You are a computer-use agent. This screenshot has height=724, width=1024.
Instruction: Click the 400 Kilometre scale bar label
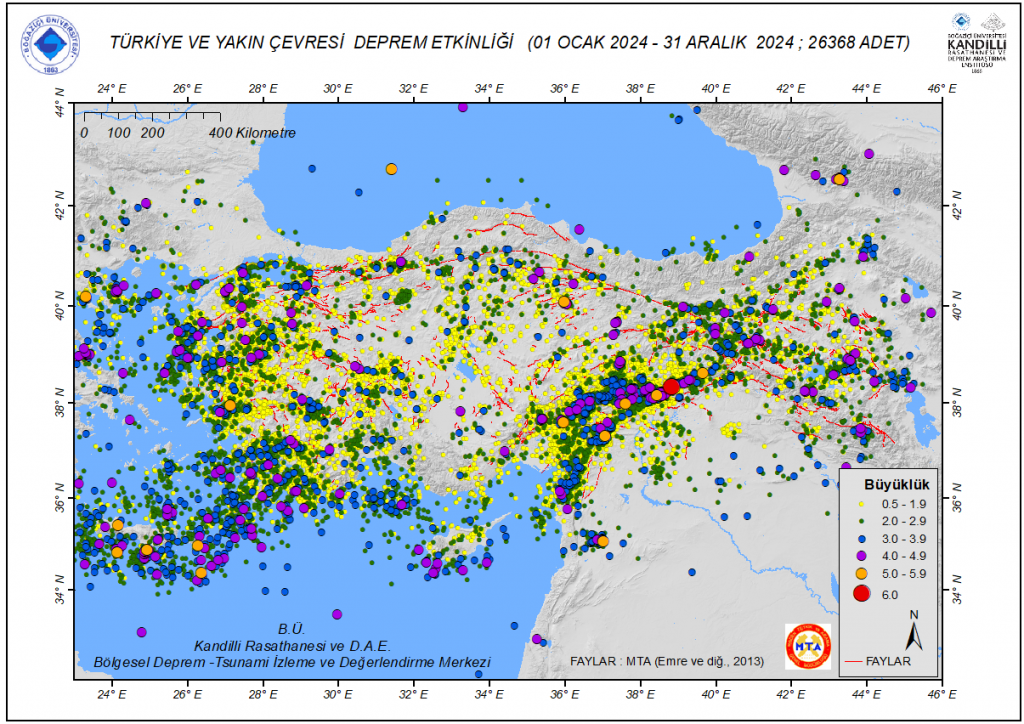pyautogui.click(x=251, y=132)
